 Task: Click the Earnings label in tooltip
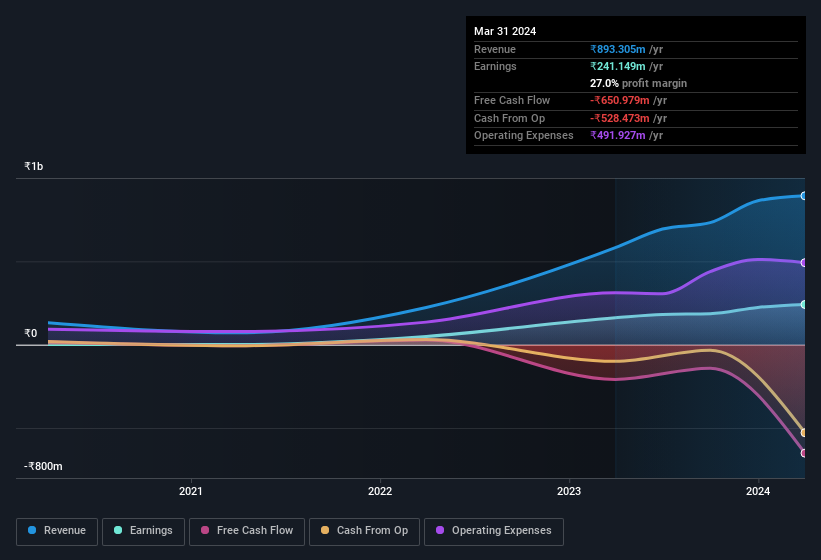[495, 66]
